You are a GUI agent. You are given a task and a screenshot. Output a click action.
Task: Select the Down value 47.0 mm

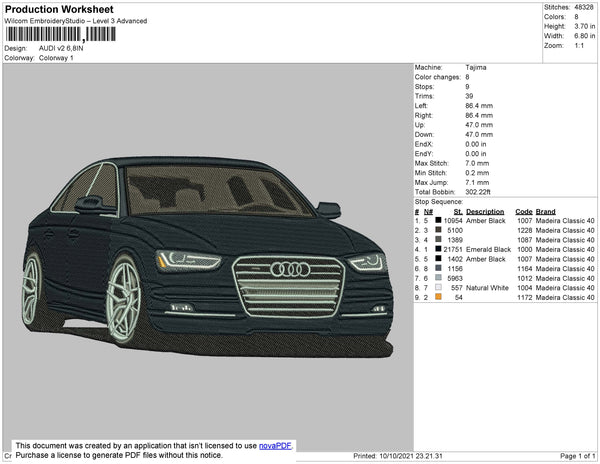pos(479,135)
